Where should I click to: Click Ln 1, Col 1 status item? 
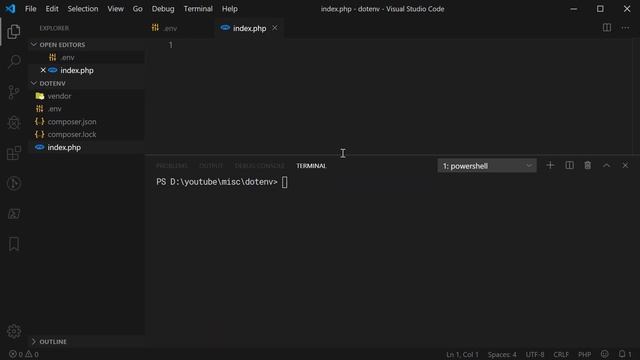coord(462,354)
